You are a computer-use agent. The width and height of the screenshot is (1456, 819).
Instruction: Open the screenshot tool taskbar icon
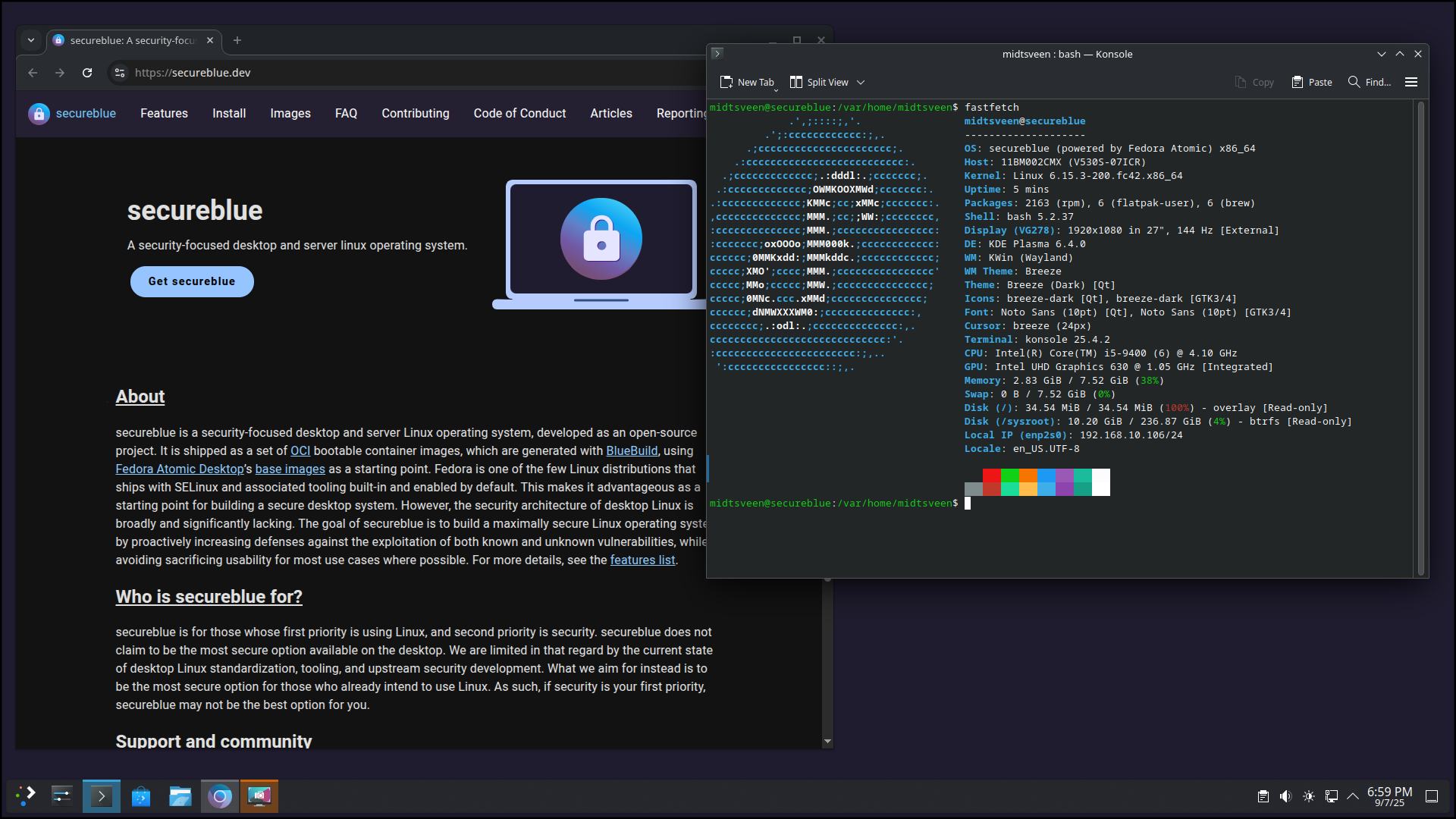(x=259, y=795)
